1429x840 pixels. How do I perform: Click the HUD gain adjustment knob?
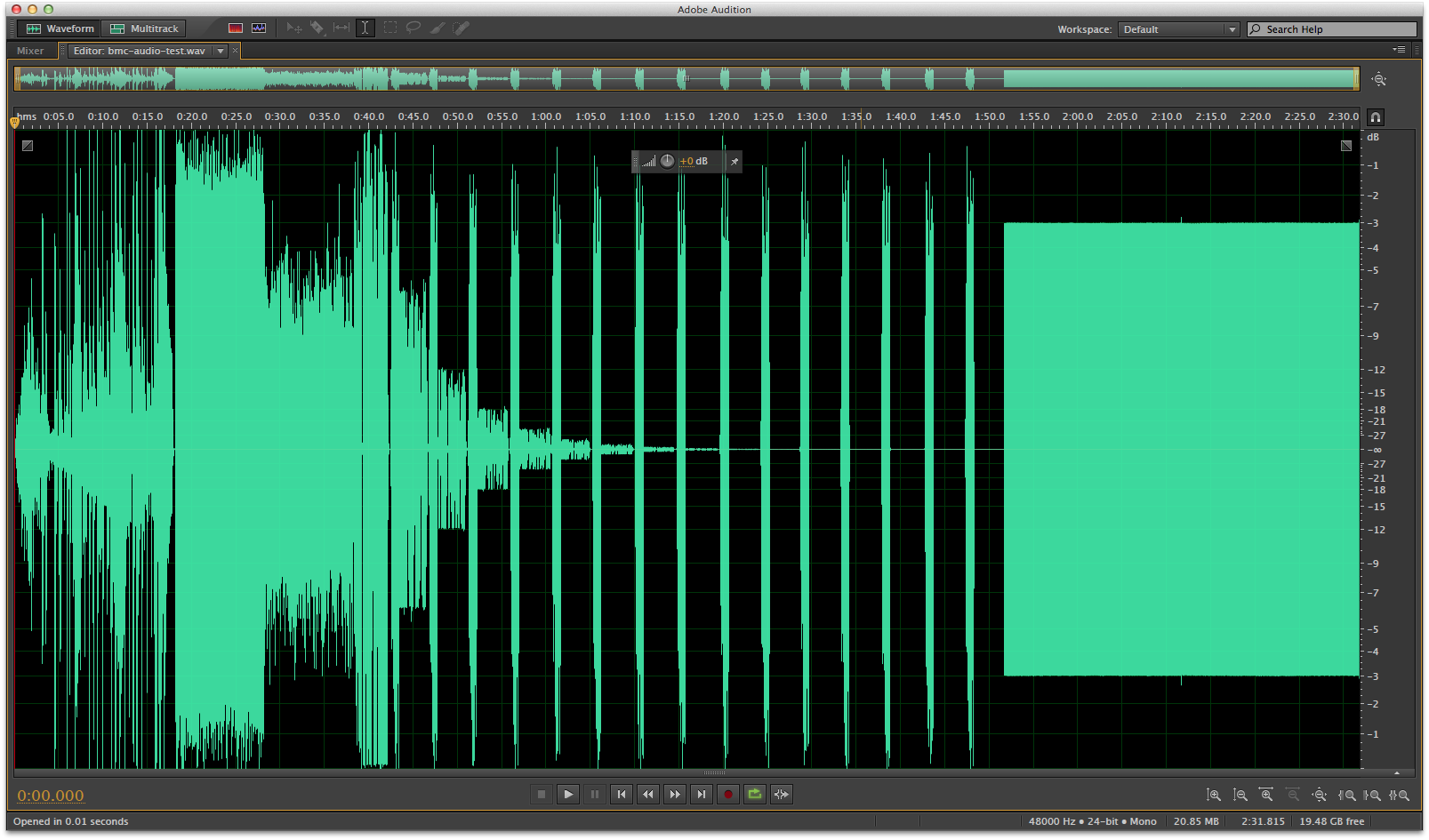(x=667, y=161)
